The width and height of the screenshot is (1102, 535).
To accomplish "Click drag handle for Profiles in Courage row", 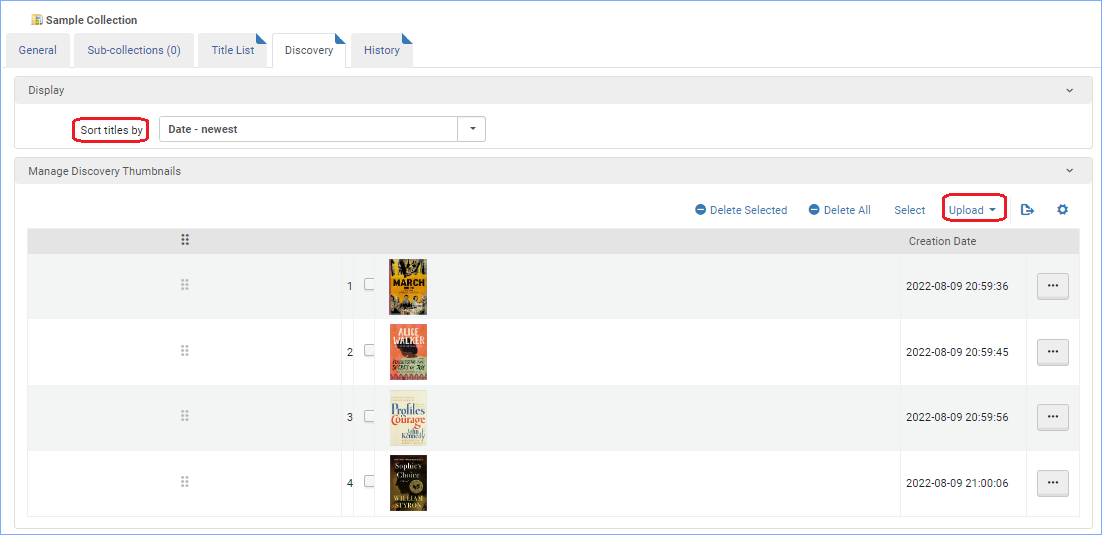I will 185,416.
